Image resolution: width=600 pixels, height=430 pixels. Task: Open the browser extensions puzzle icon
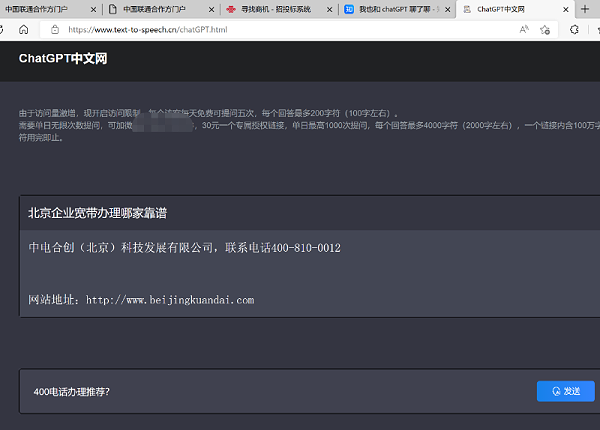click(x=574, y=29)
